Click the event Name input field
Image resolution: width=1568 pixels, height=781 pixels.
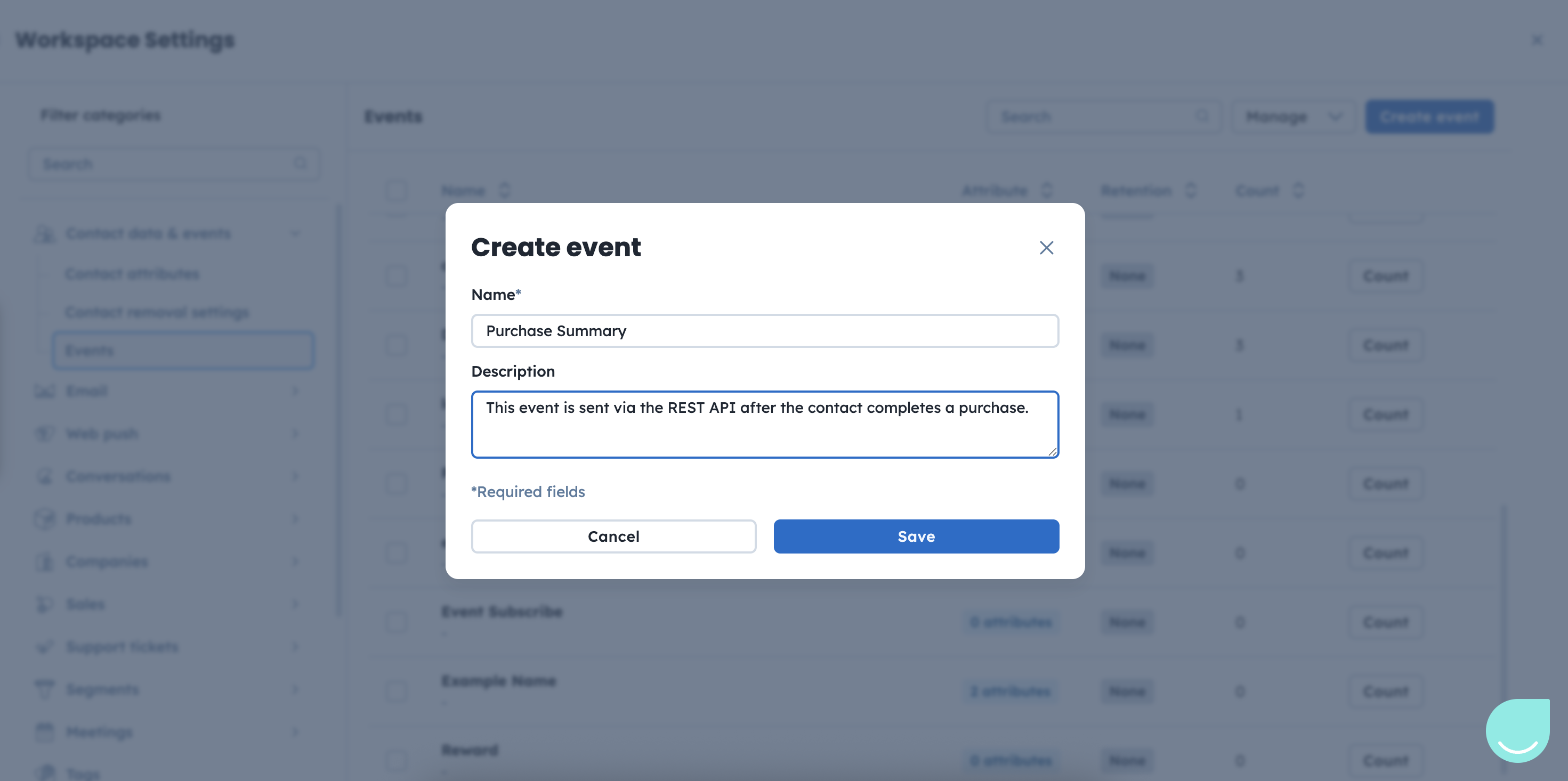pyautogui.click(x=764, y=331)
